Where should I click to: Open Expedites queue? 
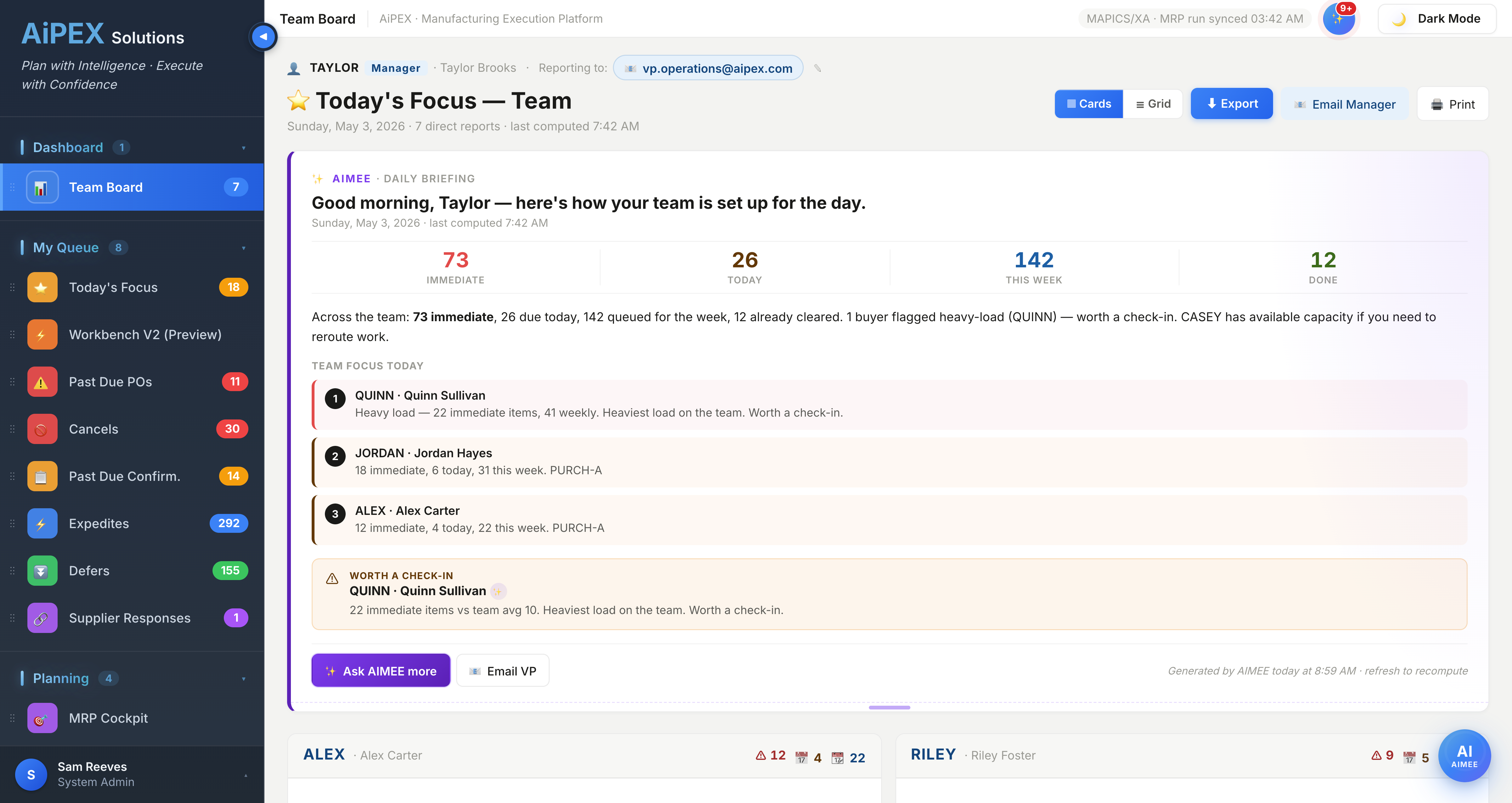(x=133, y=524)
